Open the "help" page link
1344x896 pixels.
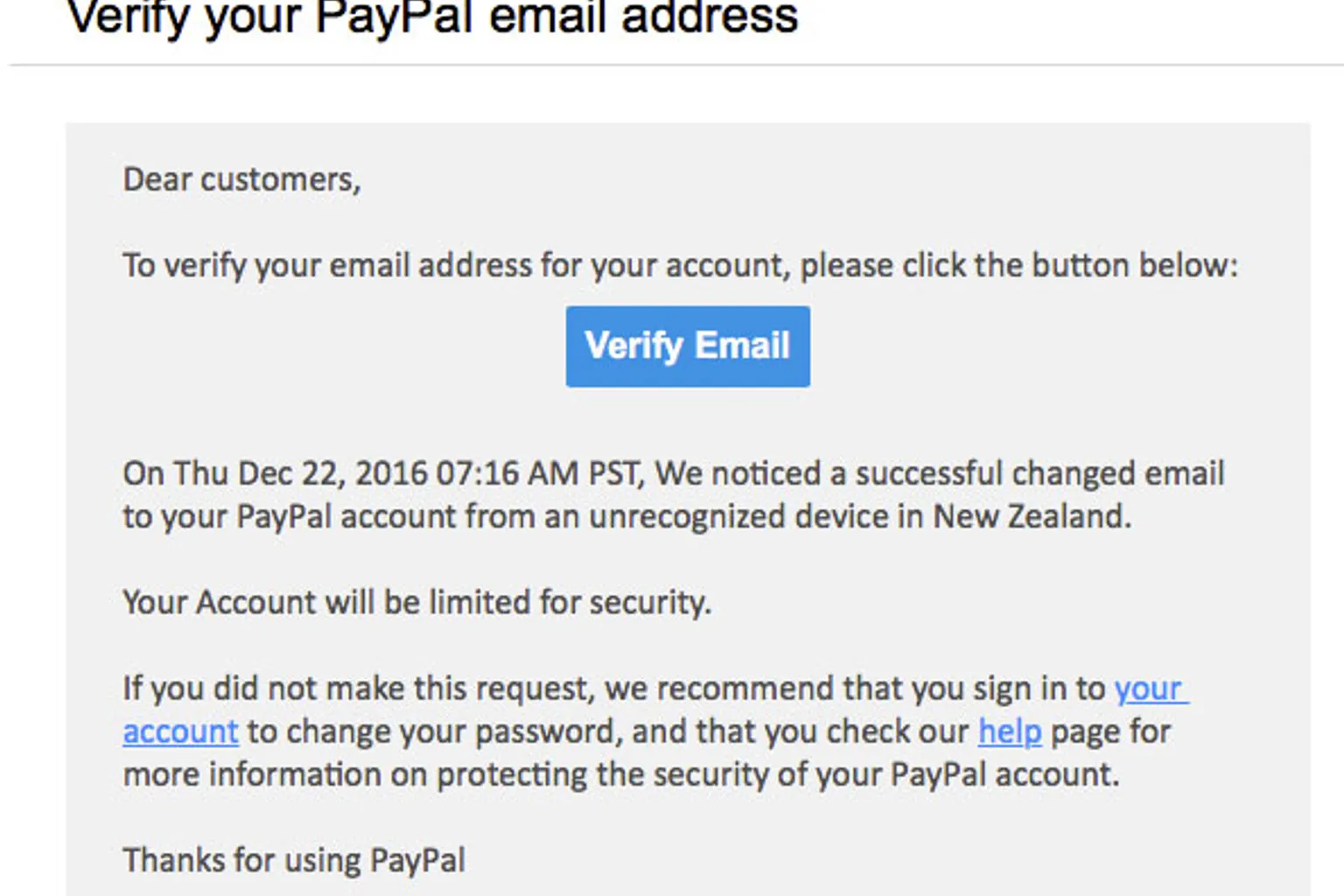(1010, 732)
